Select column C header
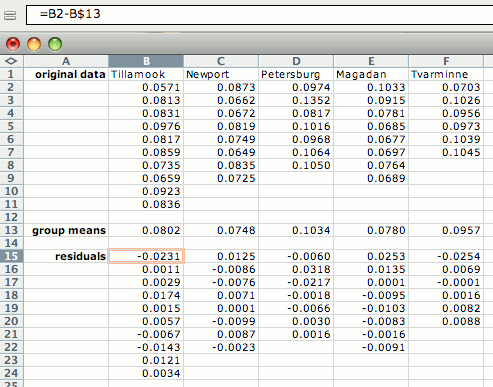Viewport: 493px width, 387px height. click(x=221, y=61)
